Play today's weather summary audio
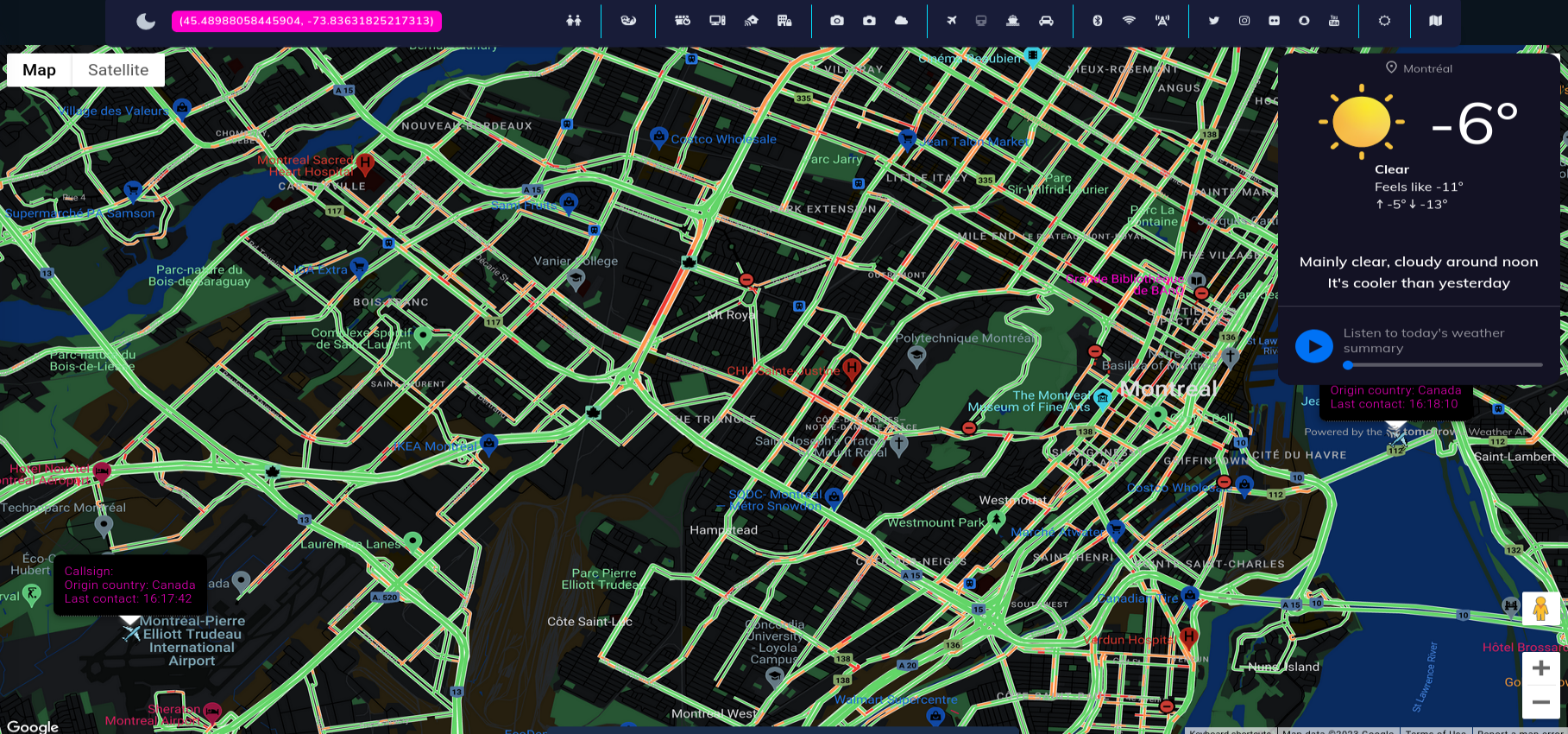Image resolution: width=1568 pixels, height=734 pixels. (x=1313, y=346)
